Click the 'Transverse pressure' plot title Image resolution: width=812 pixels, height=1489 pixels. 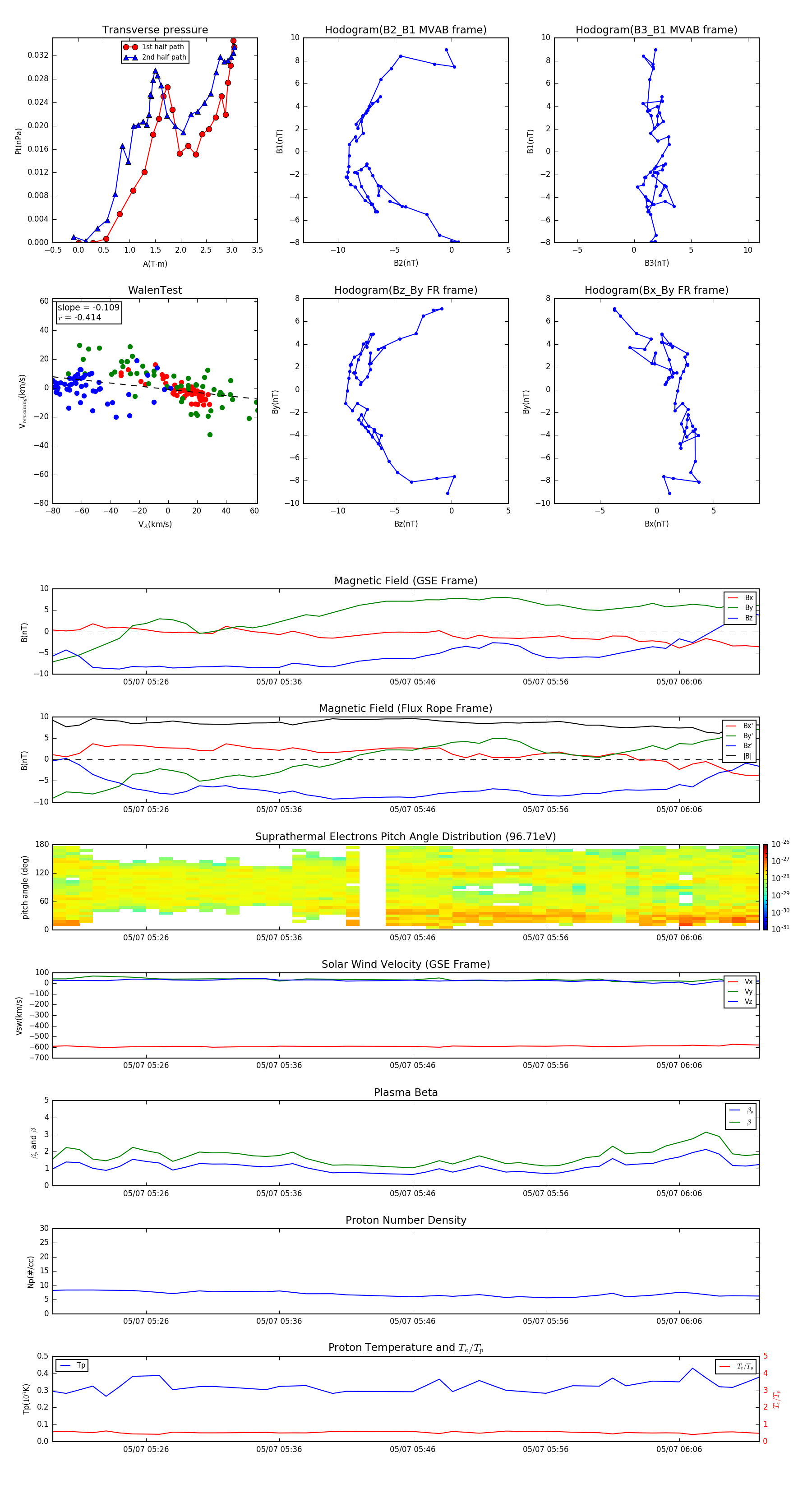(x=155, y=30)
